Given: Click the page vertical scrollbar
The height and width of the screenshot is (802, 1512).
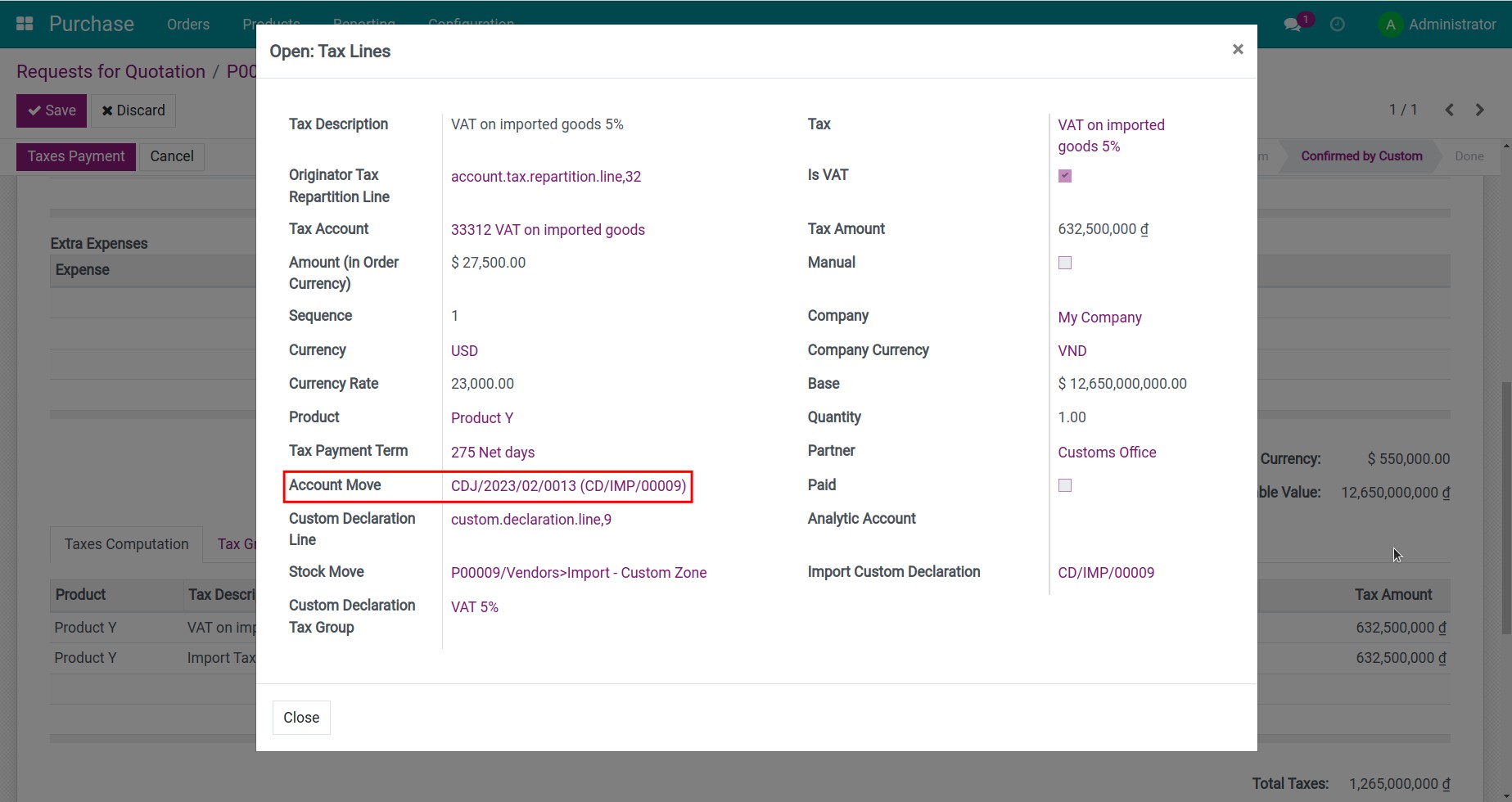Looking at the screenshot, I should point(1505,507).
